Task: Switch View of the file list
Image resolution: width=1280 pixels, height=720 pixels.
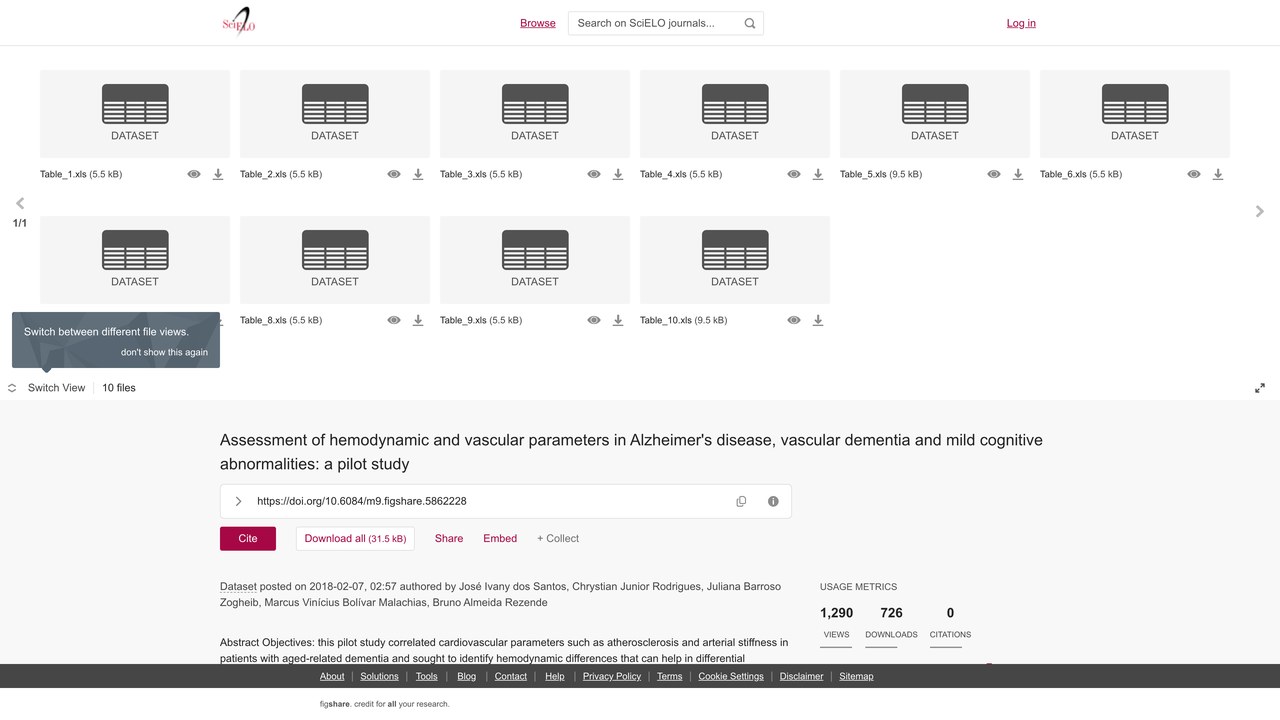Action: (47, 388)
